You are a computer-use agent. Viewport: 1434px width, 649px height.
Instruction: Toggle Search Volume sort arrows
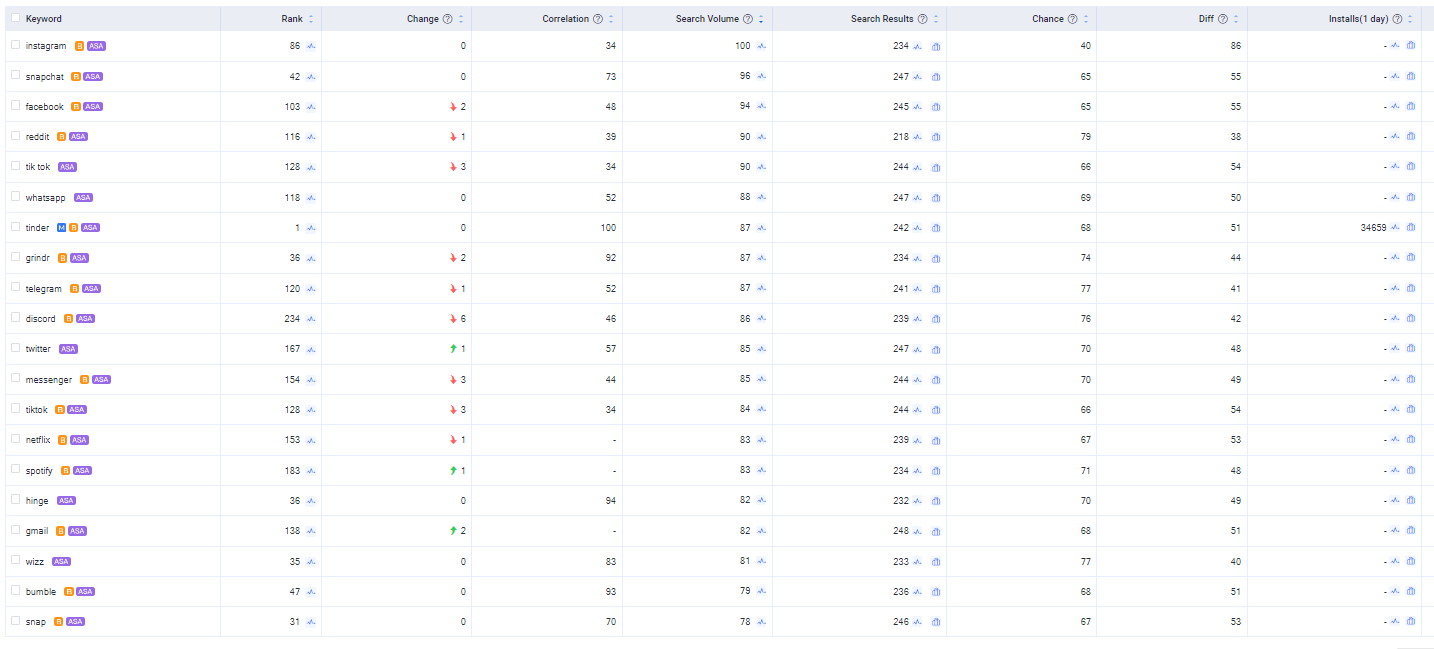[761, 19]
